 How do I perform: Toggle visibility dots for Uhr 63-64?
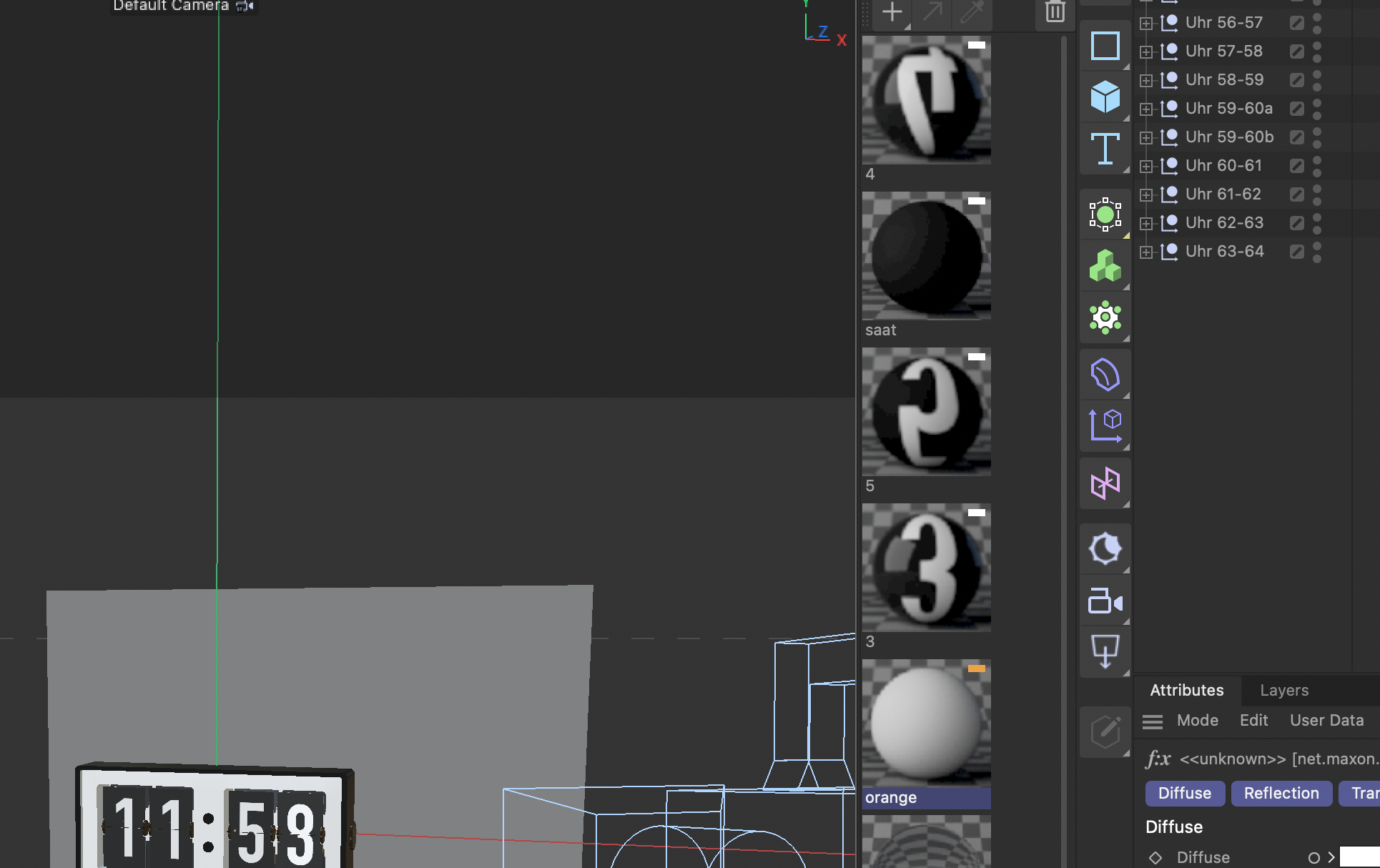[1317, 252]
